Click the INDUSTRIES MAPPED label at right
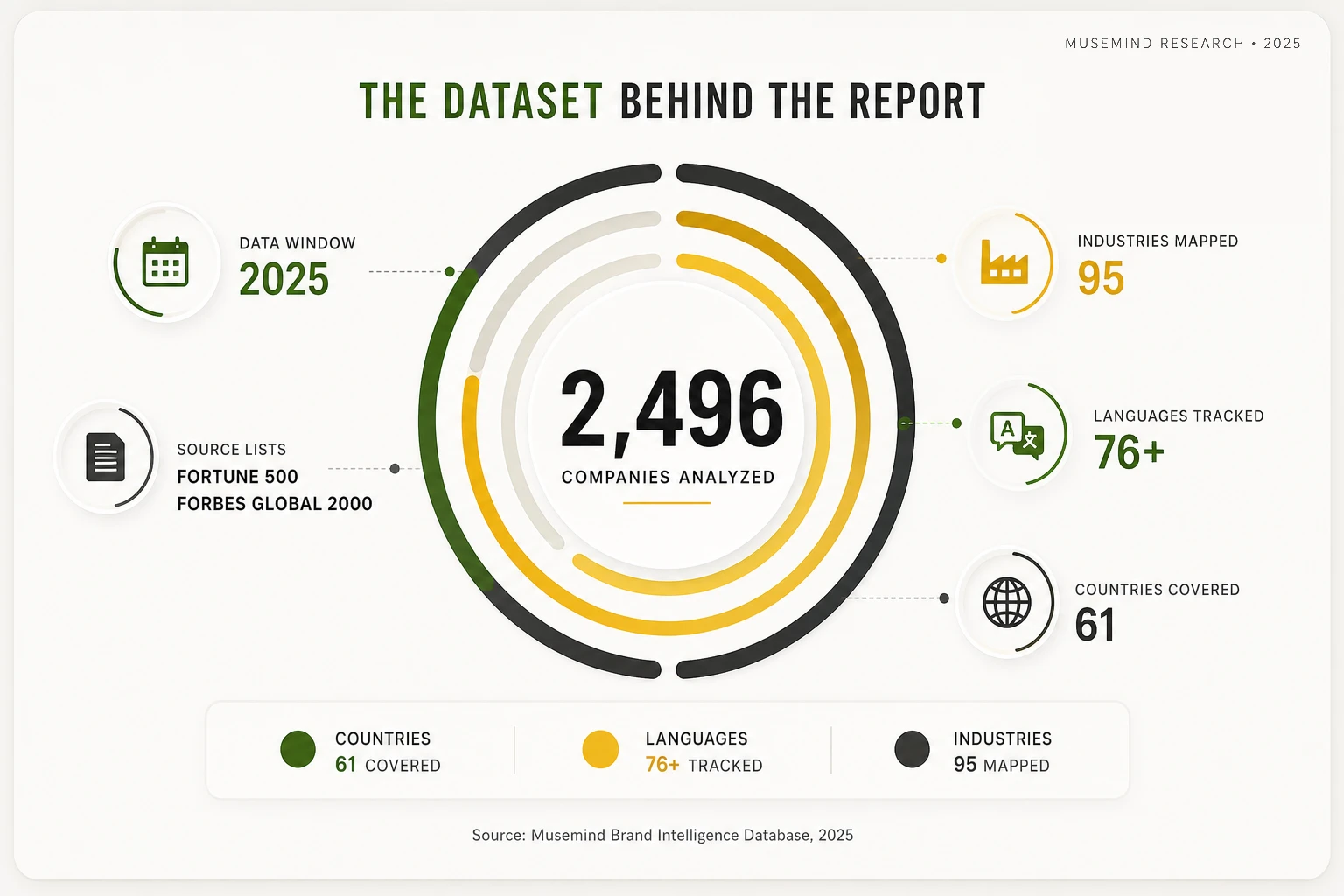1344x896 pixels. coord(1158,241)
